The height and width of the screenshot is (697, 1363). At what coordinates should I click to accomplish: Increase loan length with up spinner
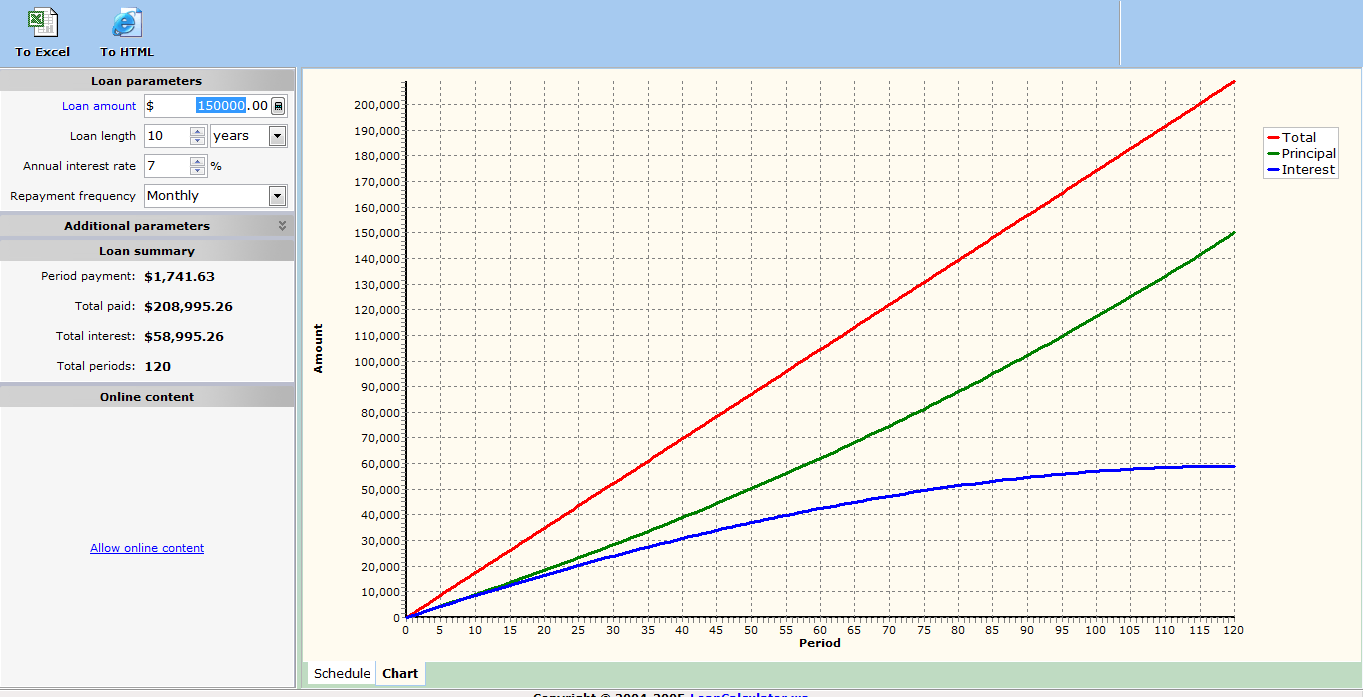point(198,131)
